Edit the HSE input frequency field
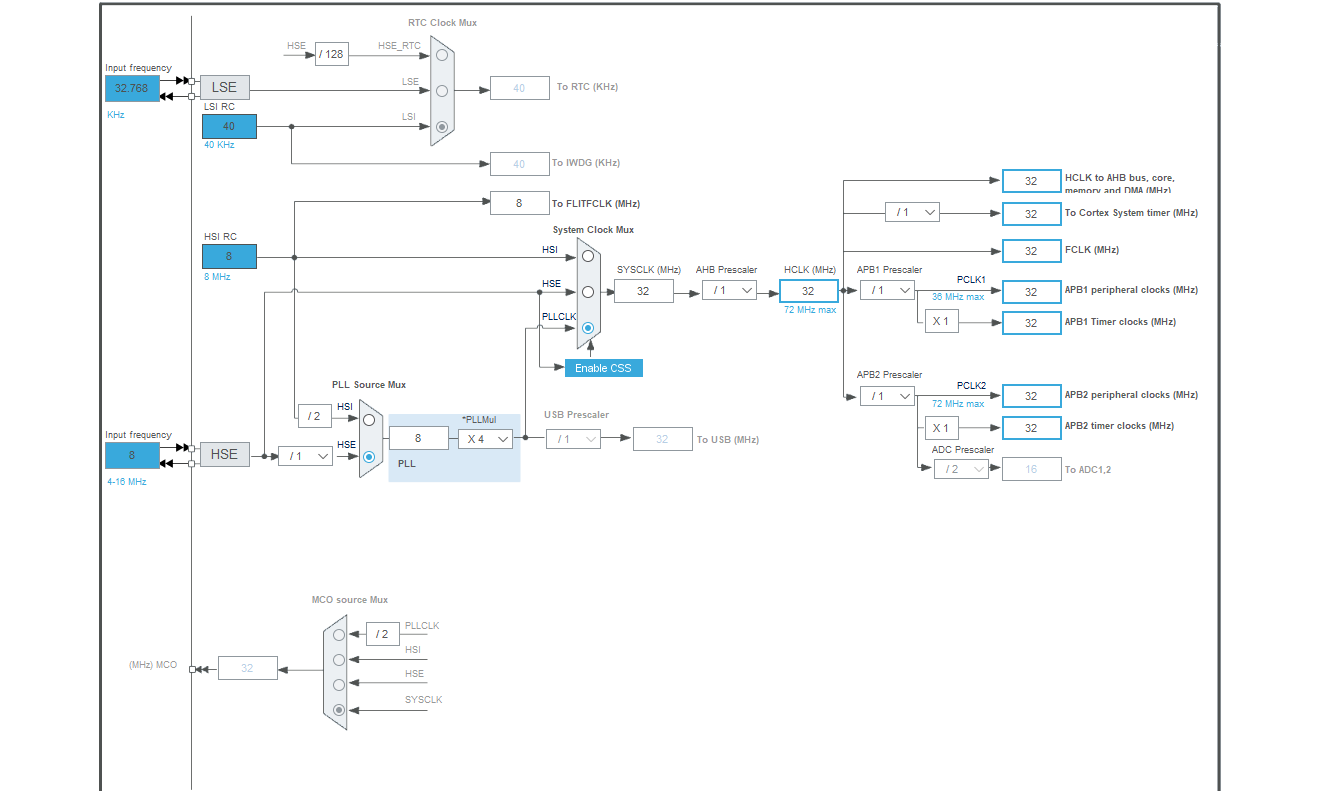The height and width of the screenshot is (791, 1330). coord(132,455)
